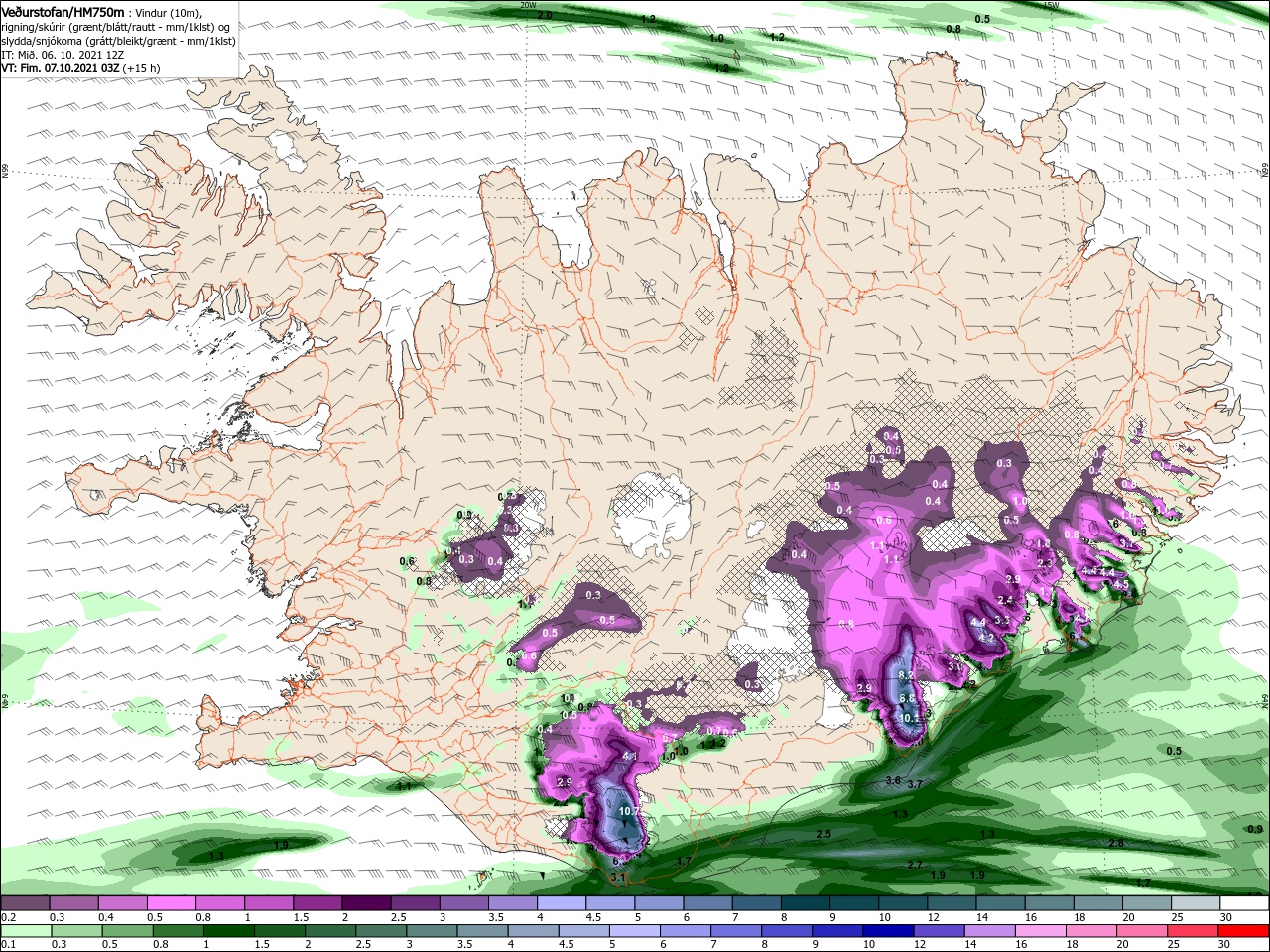Click the 8.2 precipitation value on the map

(x=906, y=675)
